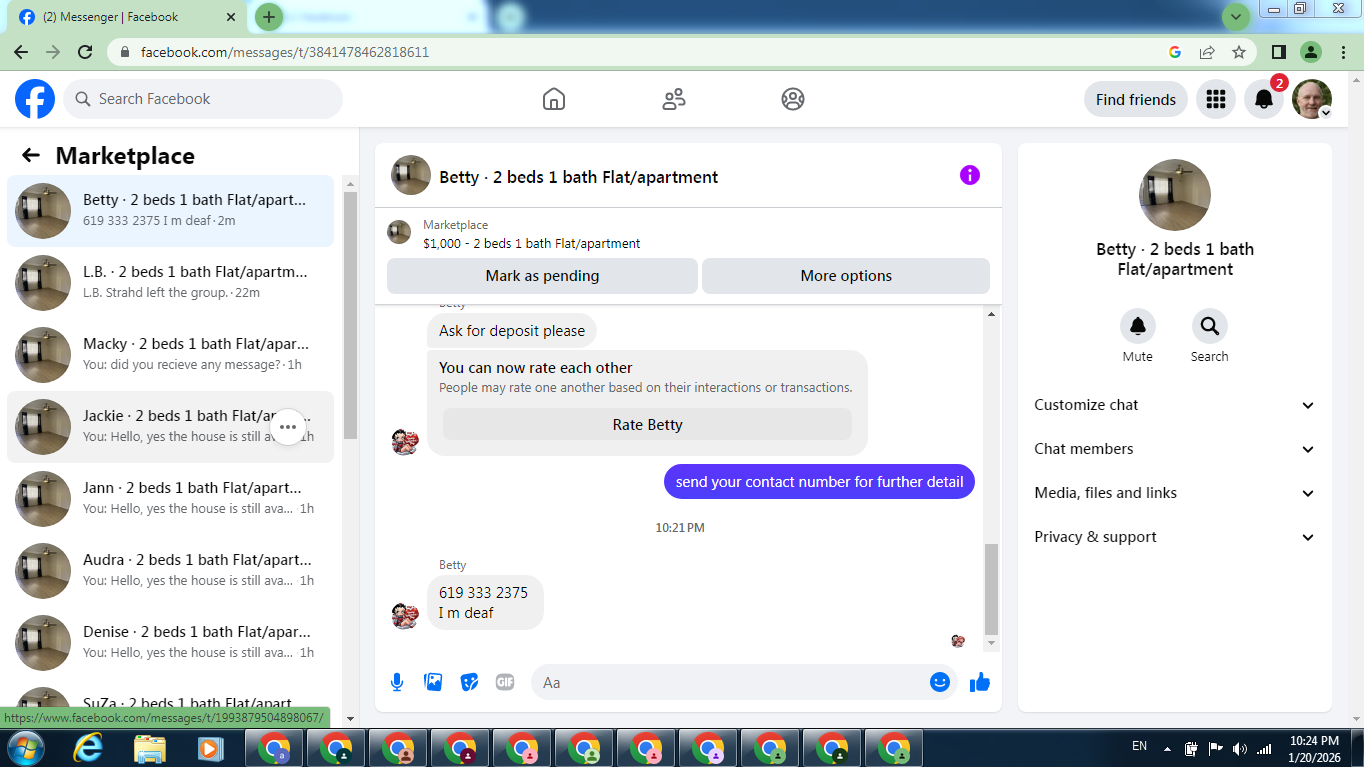This screenshot has width=1364, height=767.
Task: Expand Media, files and links section
Action: pos(1175,493)
